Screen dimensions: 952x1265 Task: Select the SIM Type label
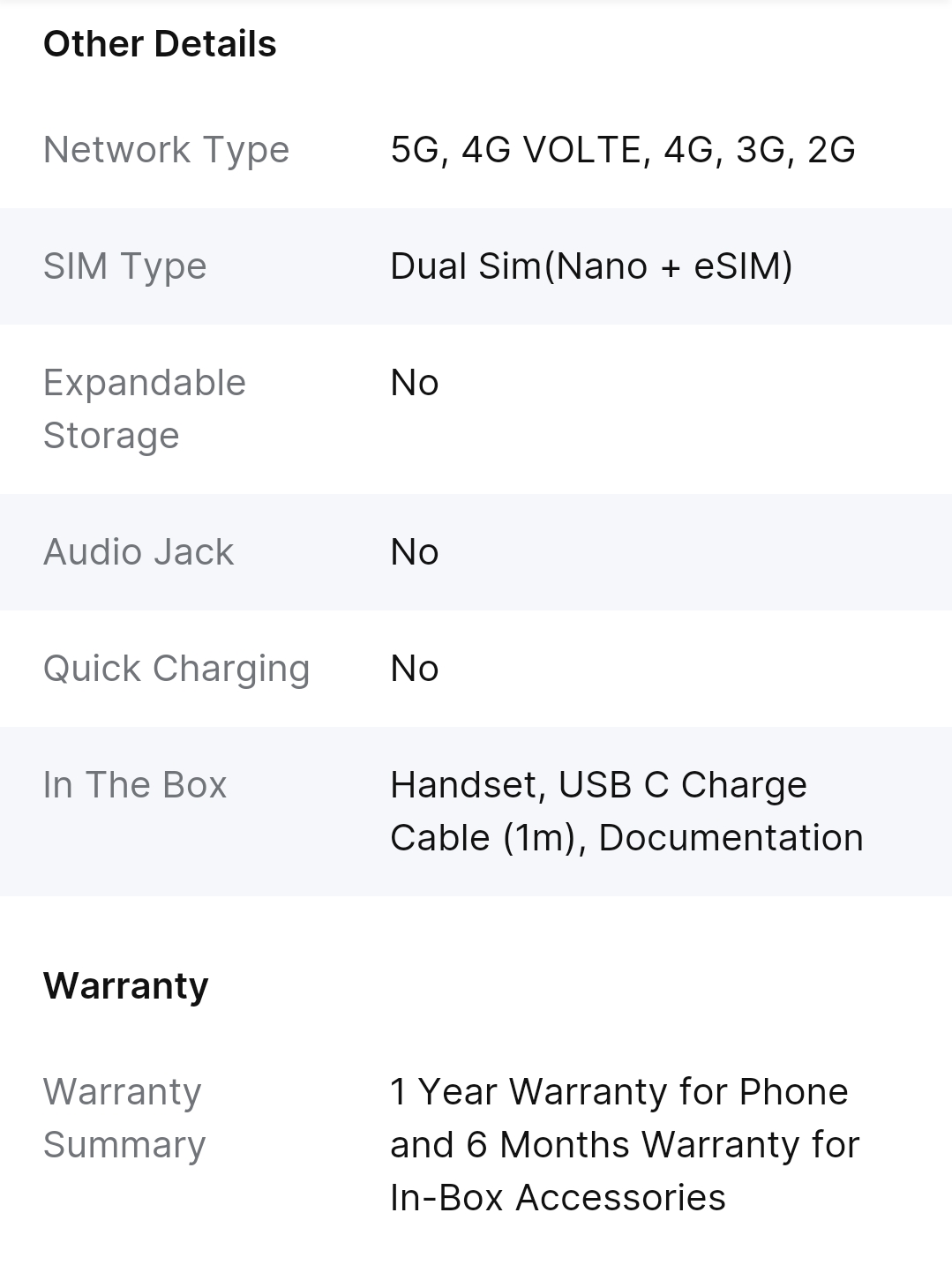tap(124, 266)
